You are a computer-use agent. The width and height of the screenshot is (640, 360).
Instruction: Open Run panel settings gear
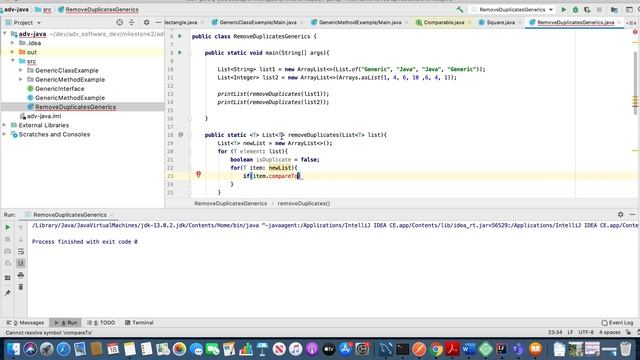(620, 214)
